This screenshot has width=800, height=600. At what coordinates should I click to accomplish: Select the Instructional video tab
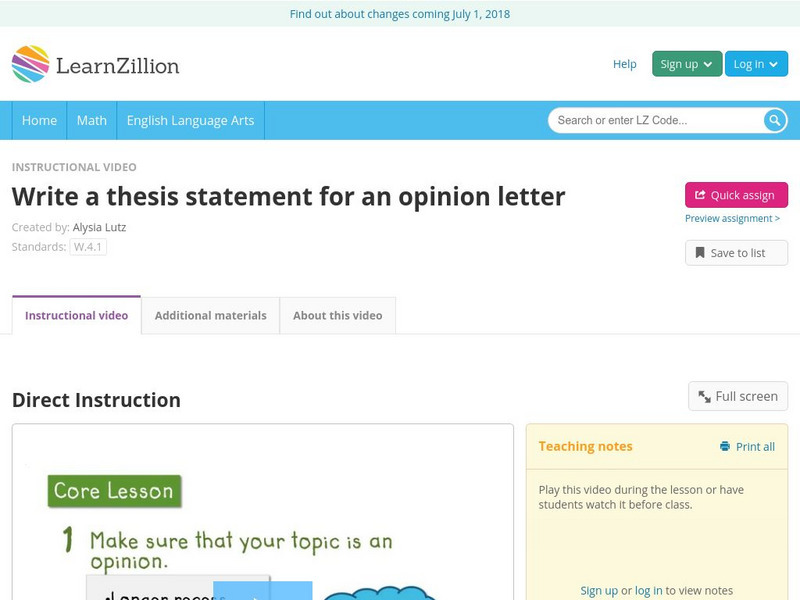pos(76,315)
